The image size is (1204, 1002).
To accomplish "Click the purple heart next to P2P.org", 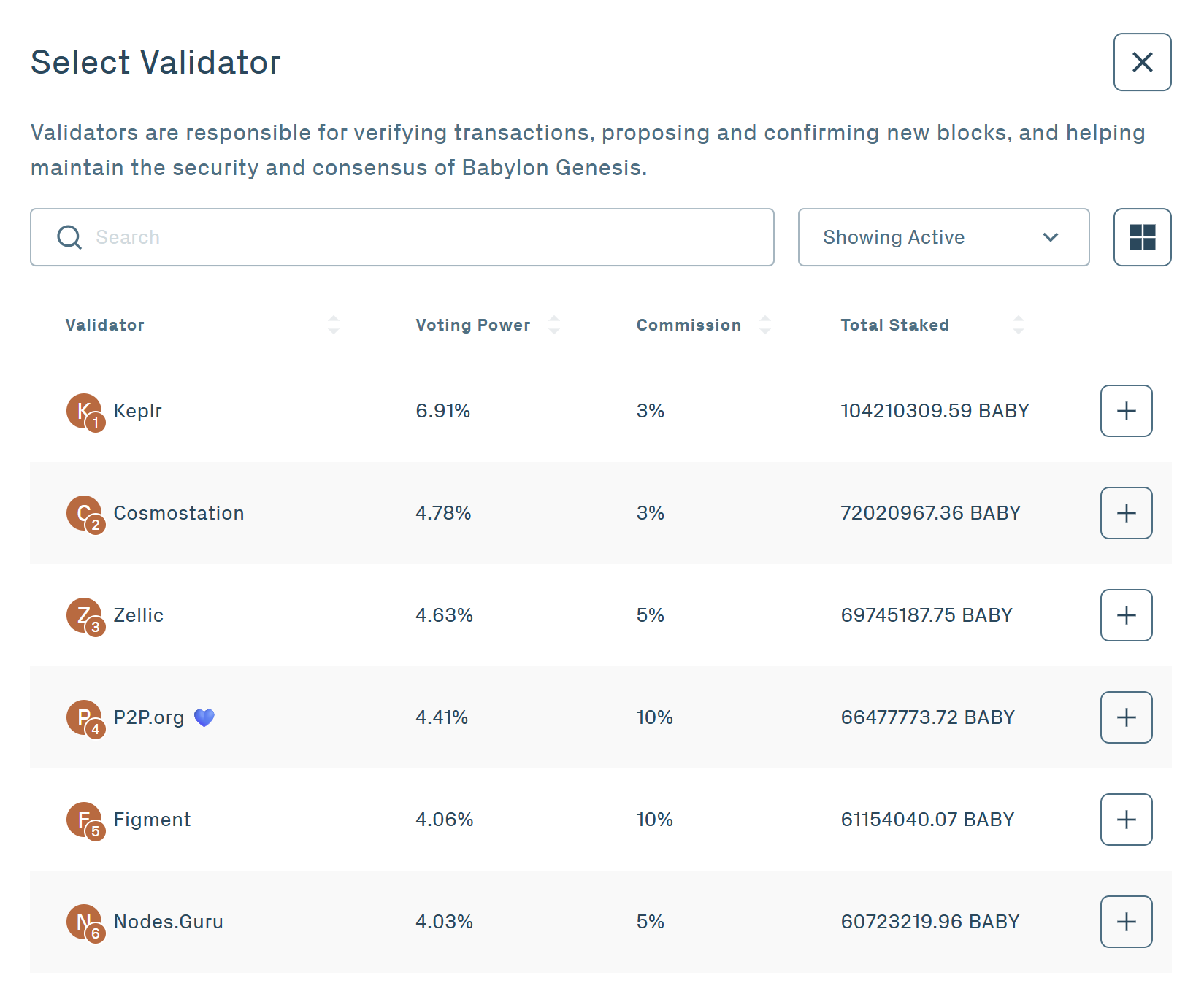I will 205,717.
